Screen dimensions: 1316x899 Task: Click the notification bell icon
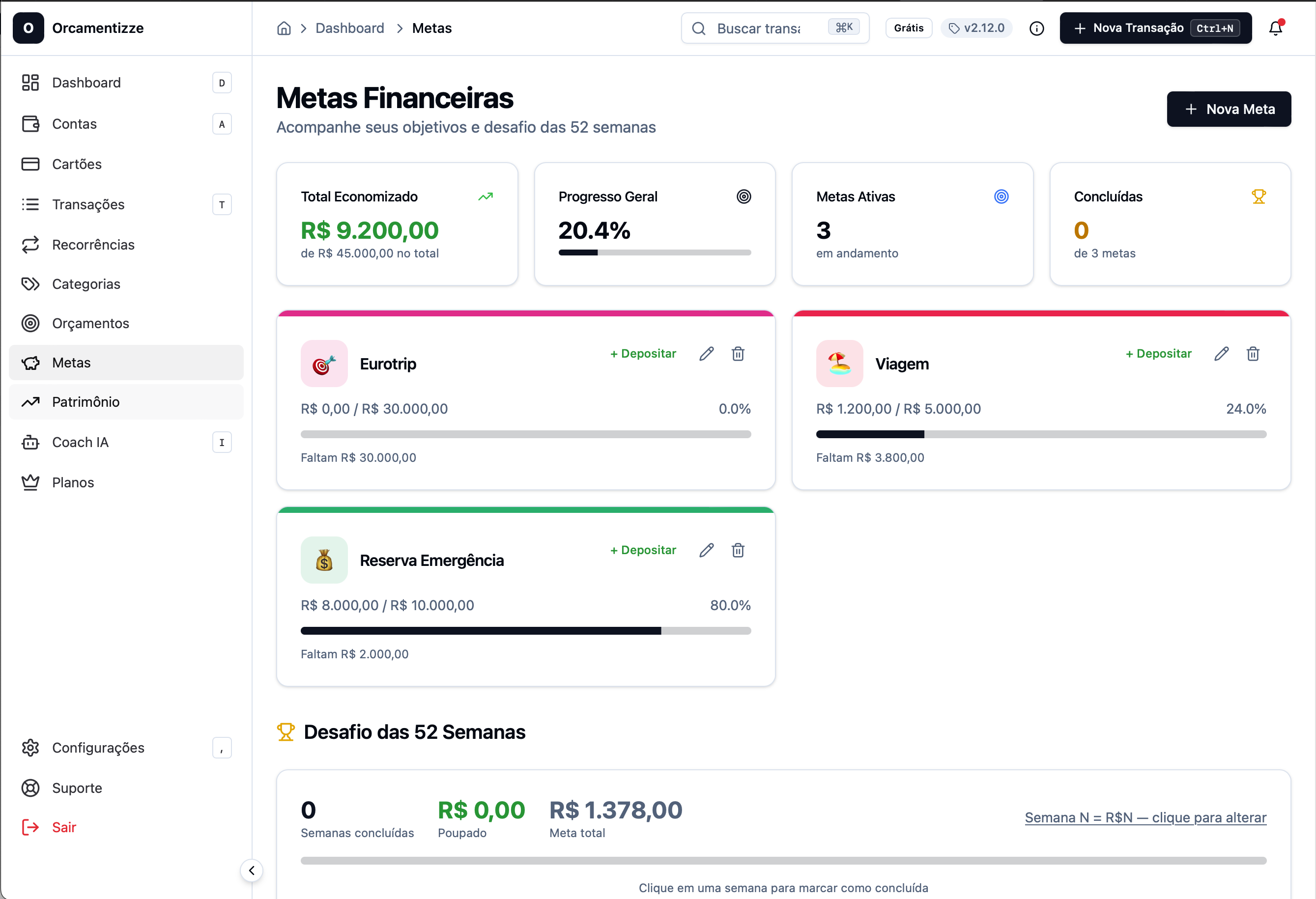click(x=1275, y=28)
